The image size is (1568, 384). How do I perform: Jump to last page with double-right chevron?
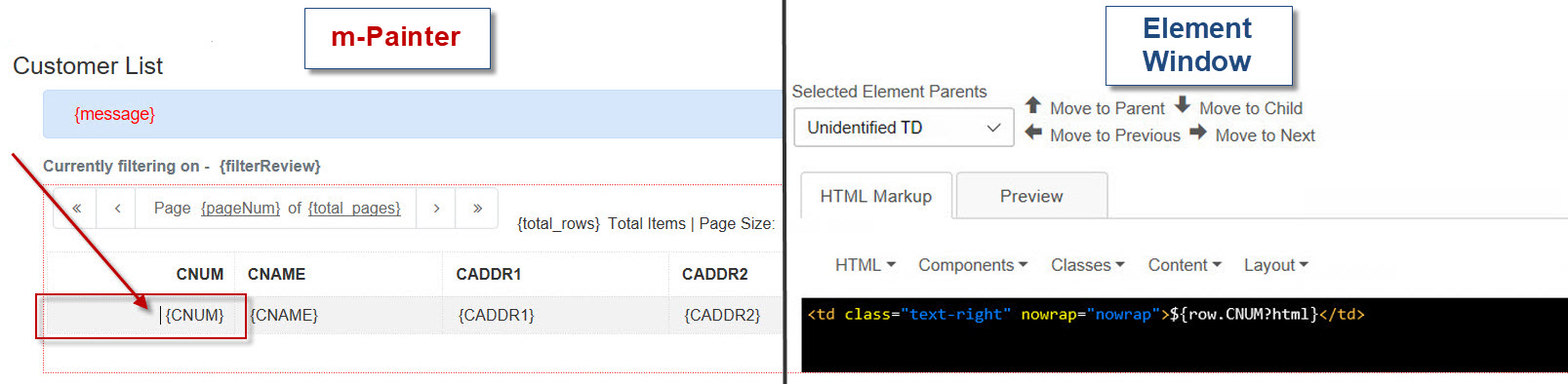pos(477,209)
